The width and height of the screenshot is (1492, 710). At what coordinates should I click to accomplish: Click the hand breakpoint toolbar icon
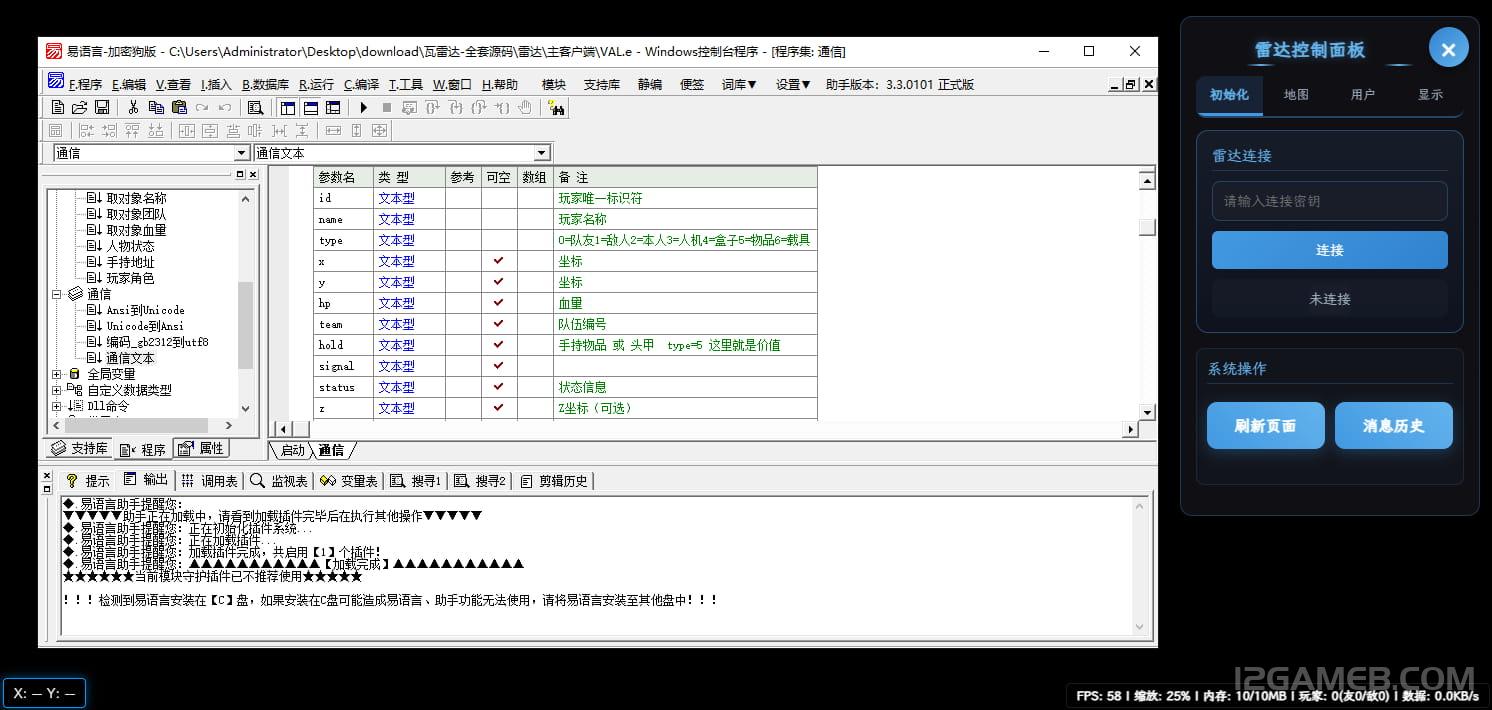524,107
